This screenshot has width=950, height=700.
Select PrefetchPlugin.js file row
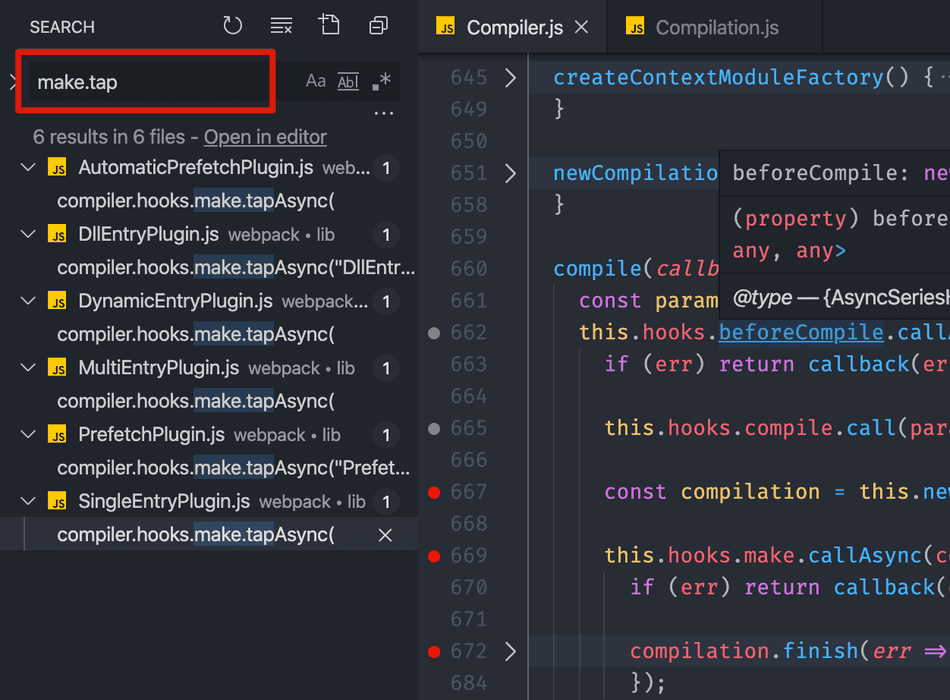pos(209,435)
